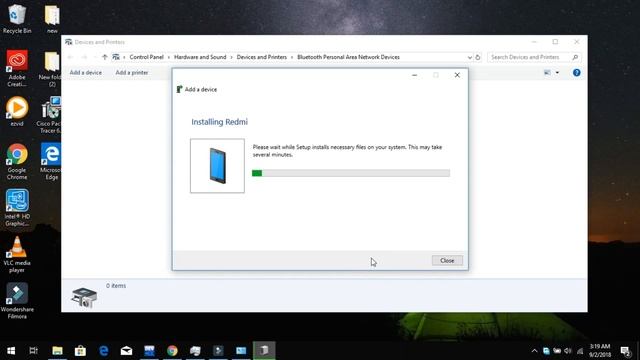Image resolution: width=640 pixels, height=360 pixels.
Task: Open the Windows Start menu
Action: point(11,351)
